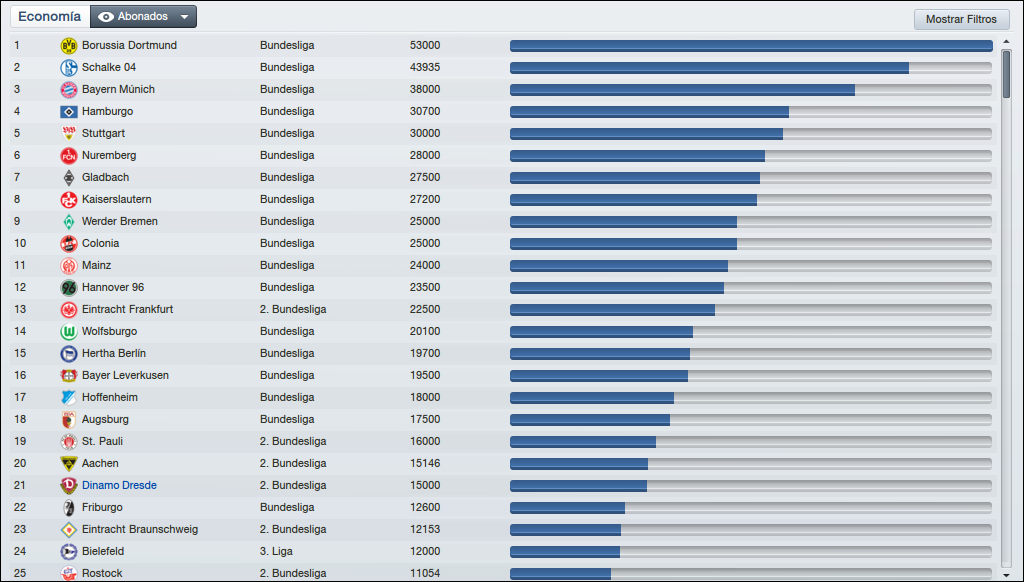Click the vertical scrollbar thumb

(x=1006, y=74)
